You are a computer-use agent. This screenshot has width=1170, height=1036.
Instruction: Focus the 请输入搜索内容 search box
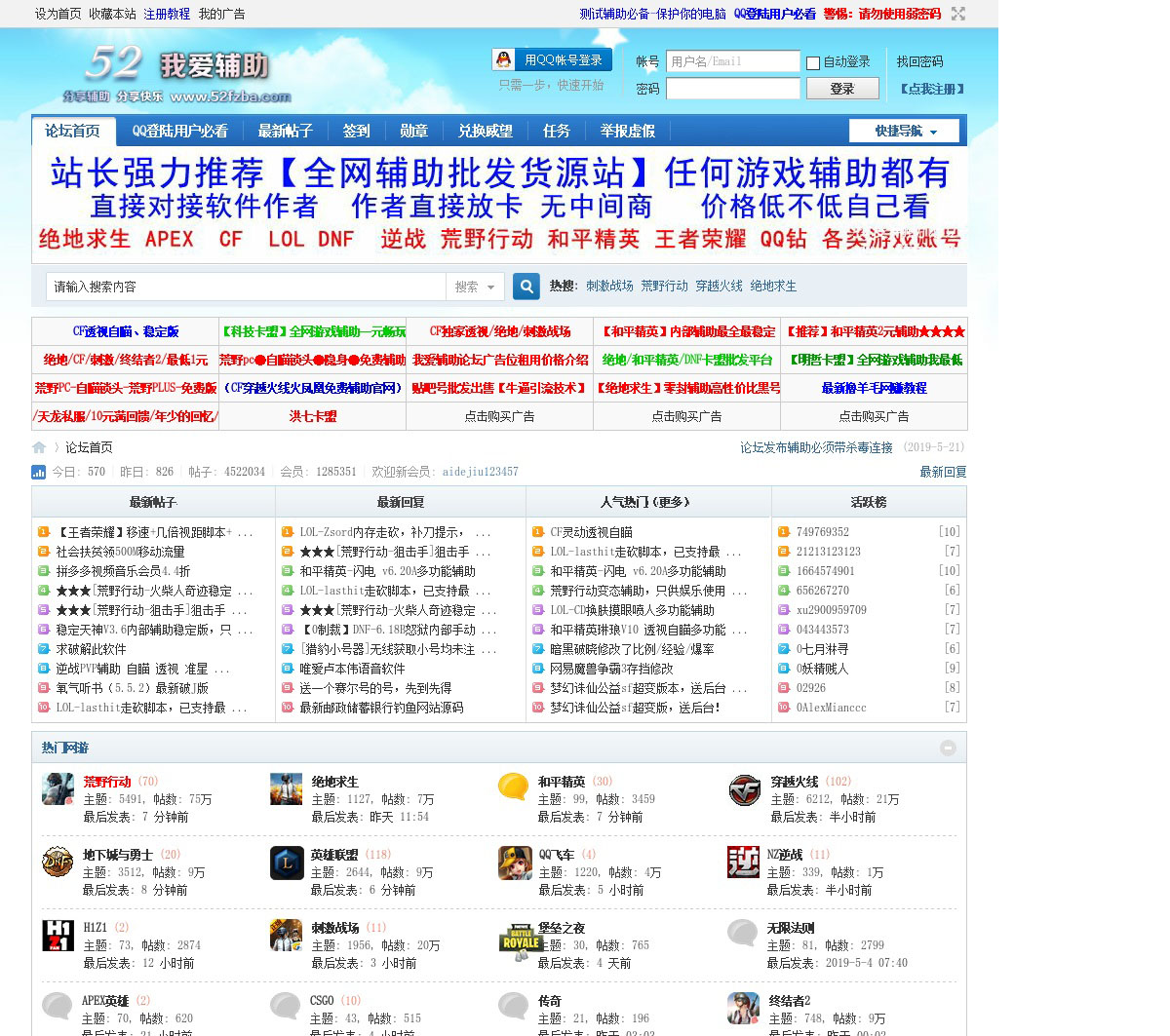coord(246,287)
